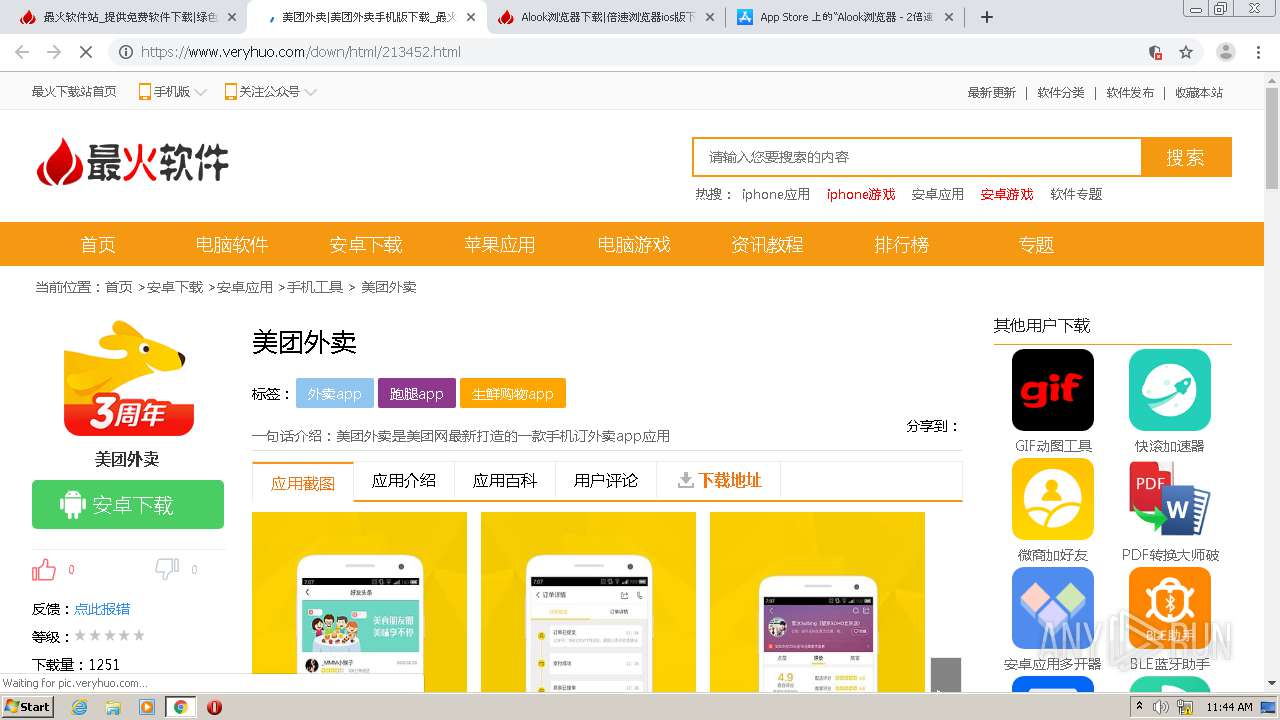The width and height of the screenshot is (1280, 720).
Task: Switch to the Alook浏览器下载 browser tab
Action: 608,17
